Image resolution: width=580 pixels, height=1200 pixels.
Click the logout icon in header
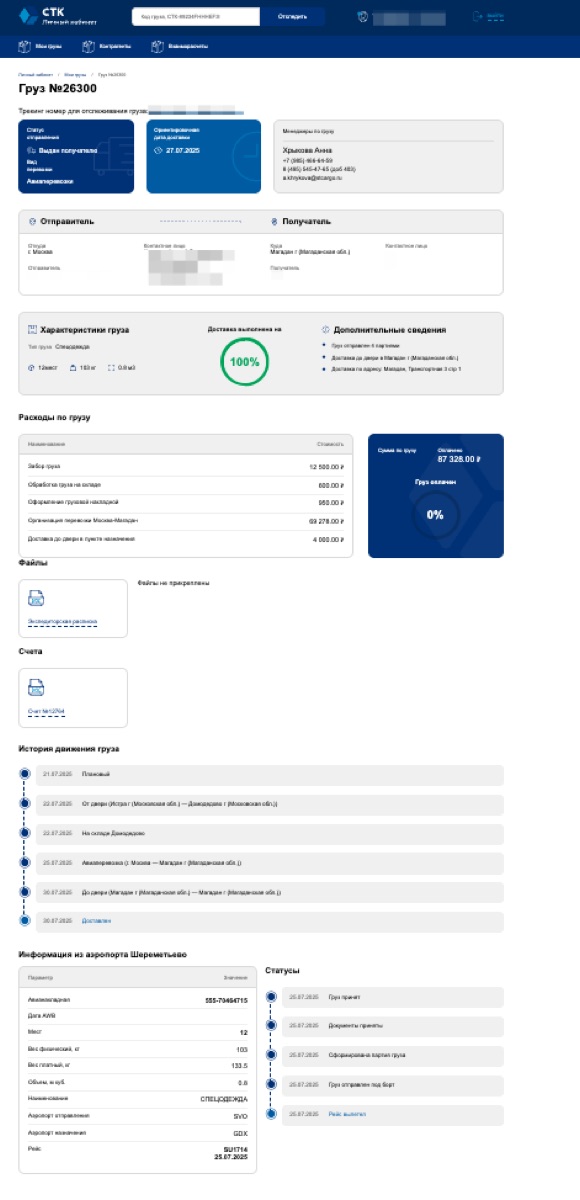click(475, 16)
